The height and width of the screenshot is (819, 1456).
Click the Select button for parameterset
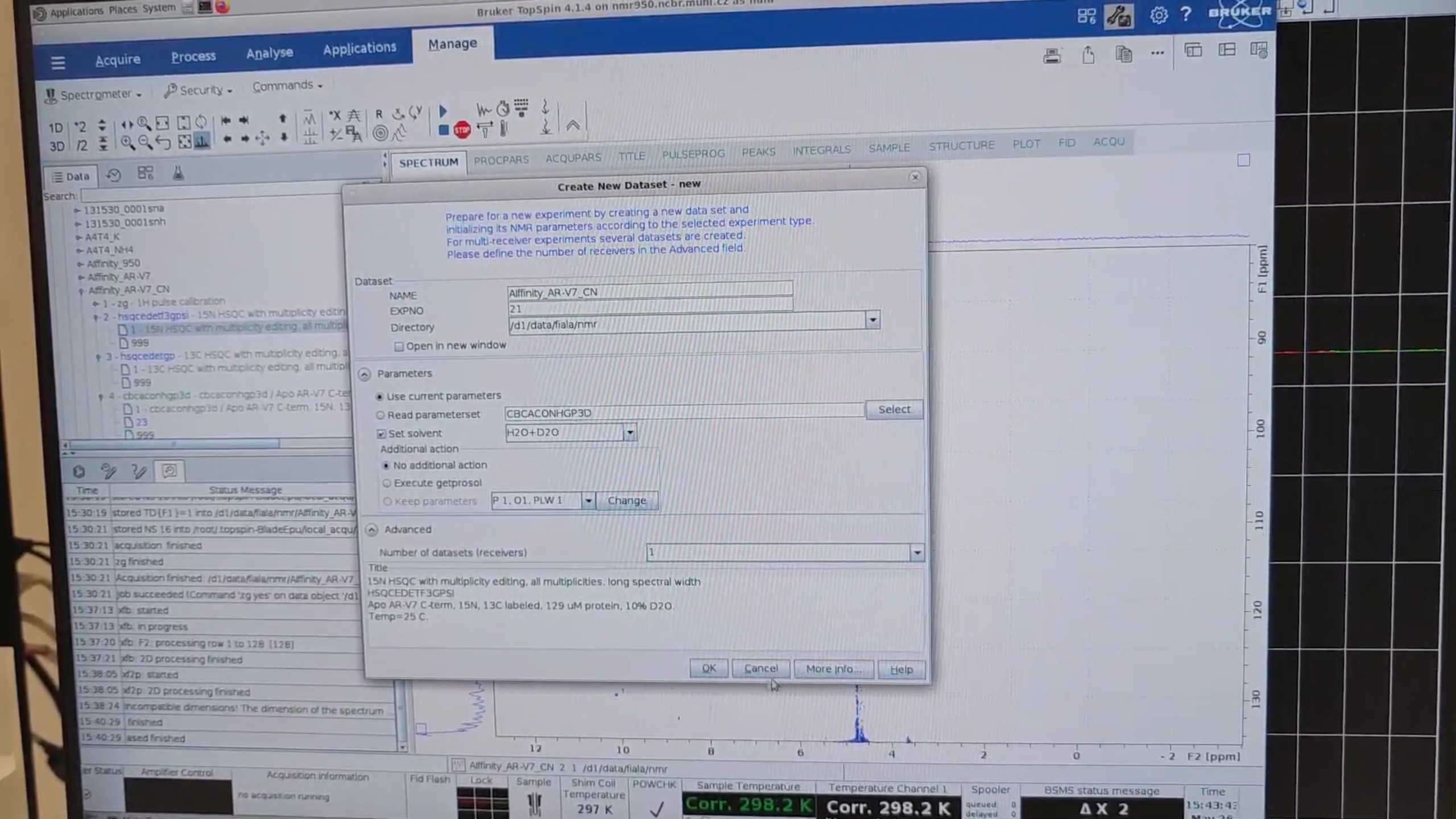894,409
